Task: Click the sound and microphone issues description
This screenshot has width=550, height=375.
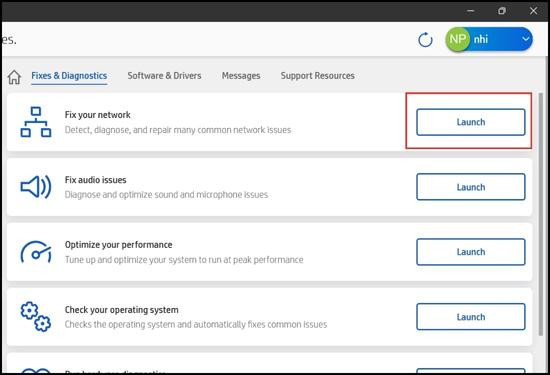Action: pyautogui.click(x=166, y=195)
